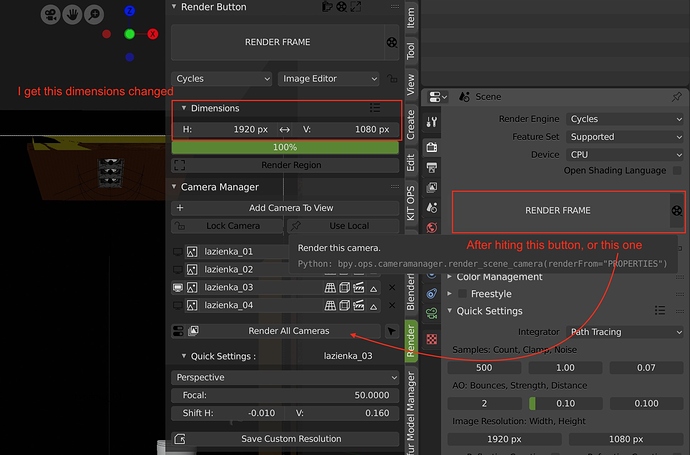Collapse the Dimensions subpanel
Image resolution: width=690 pixels, height=455 pixels.
click(x=184, y=108)
